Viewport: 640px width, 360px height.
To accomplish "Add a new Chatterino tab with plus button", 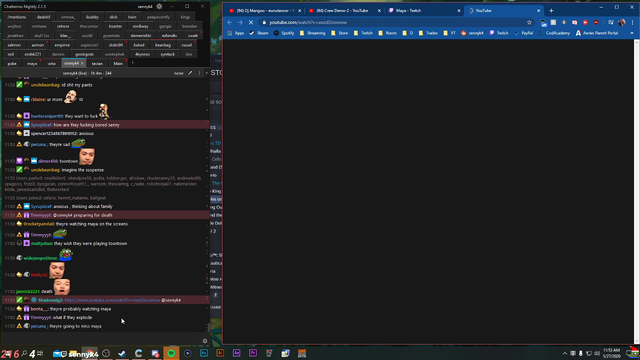I will [x=132, y=63].
